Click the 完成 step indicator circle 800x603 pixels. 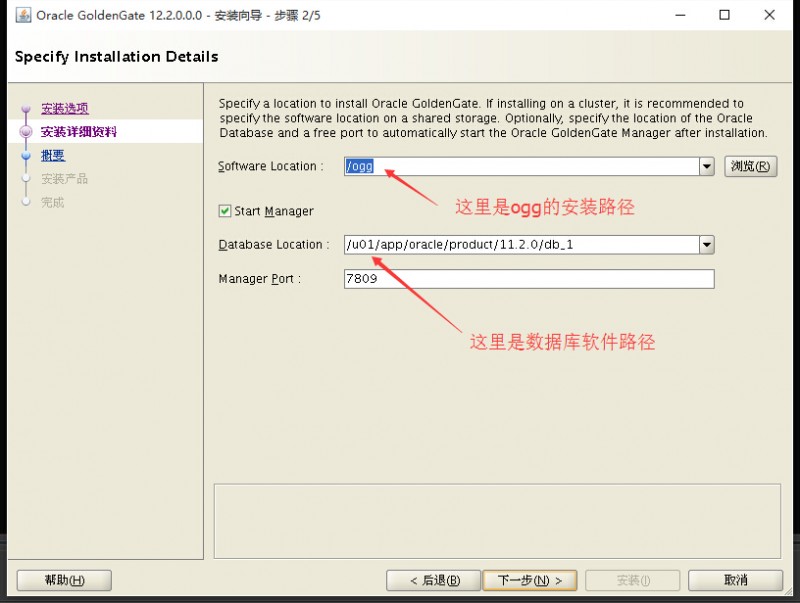pyautogui.click(x=26, y=201)
